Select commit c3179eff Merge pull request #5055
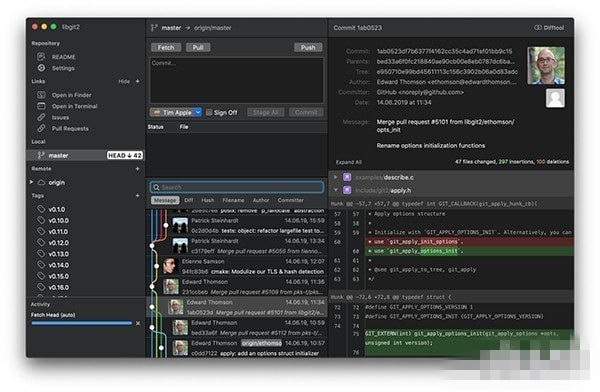600x392 pixels. [x=236, y=246]
